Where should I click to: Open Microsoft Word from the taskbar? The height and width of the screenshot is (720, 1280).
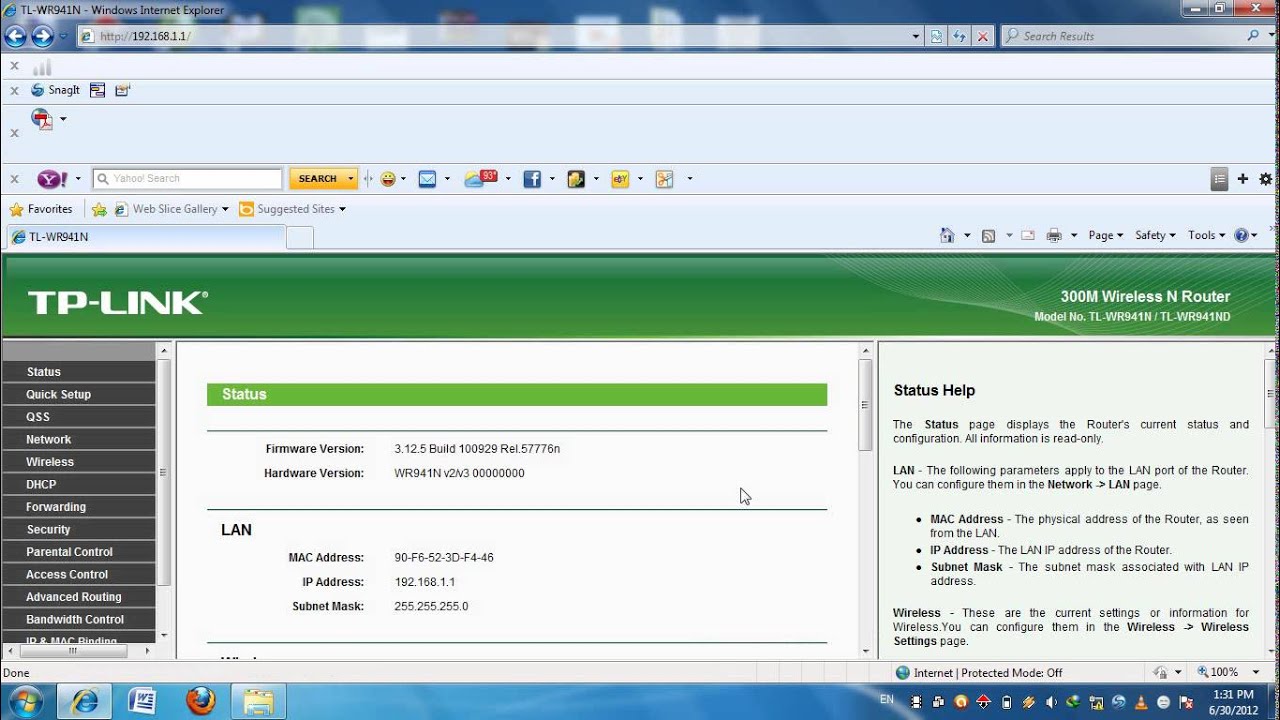click(142, 700)
